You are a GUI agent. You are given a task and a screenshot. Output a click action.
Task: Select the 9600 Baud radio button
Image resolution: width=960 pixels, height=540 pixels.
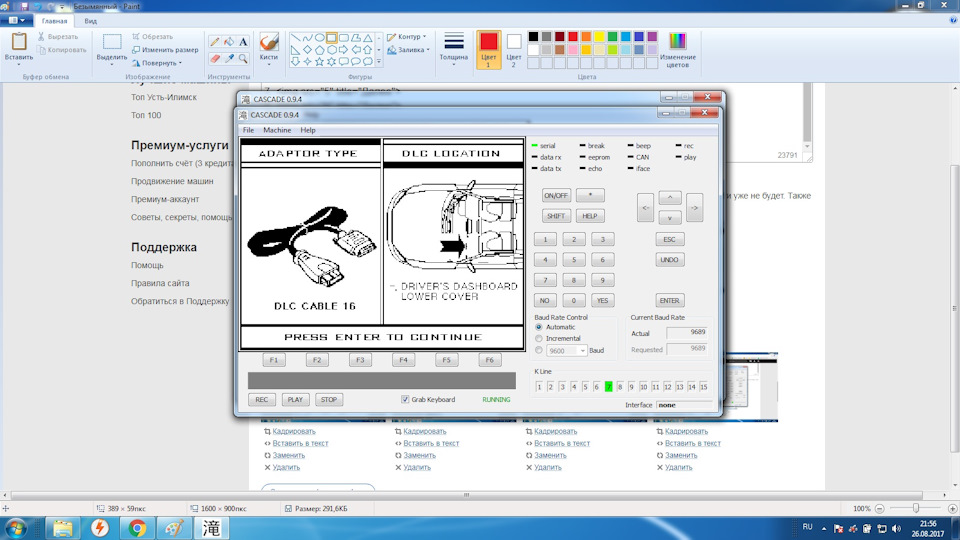(x=539, y=350)
